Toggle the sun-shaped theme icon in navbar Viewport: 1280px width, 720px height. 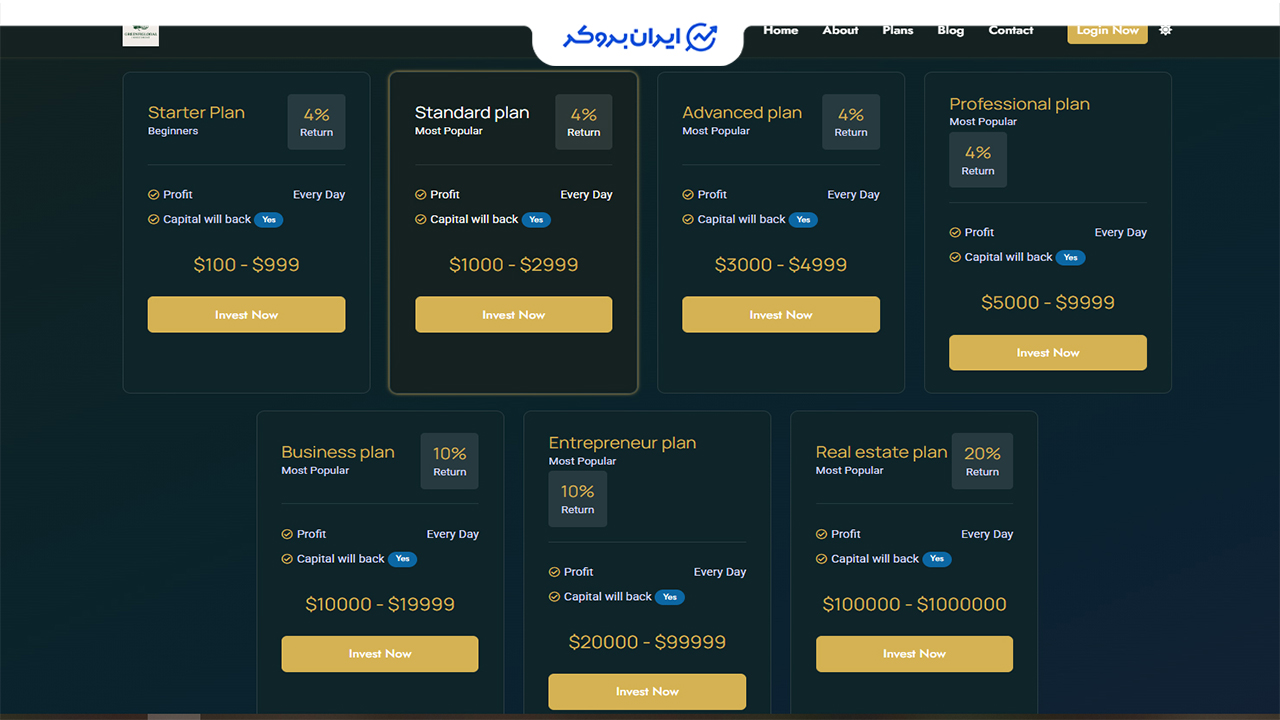(1165, 30)
